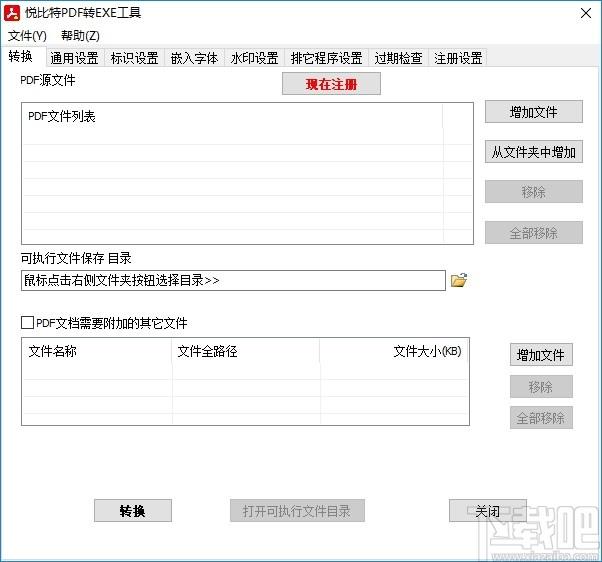
Task: Click 移除 beside the PDF file list
Action: click(534, 192)
